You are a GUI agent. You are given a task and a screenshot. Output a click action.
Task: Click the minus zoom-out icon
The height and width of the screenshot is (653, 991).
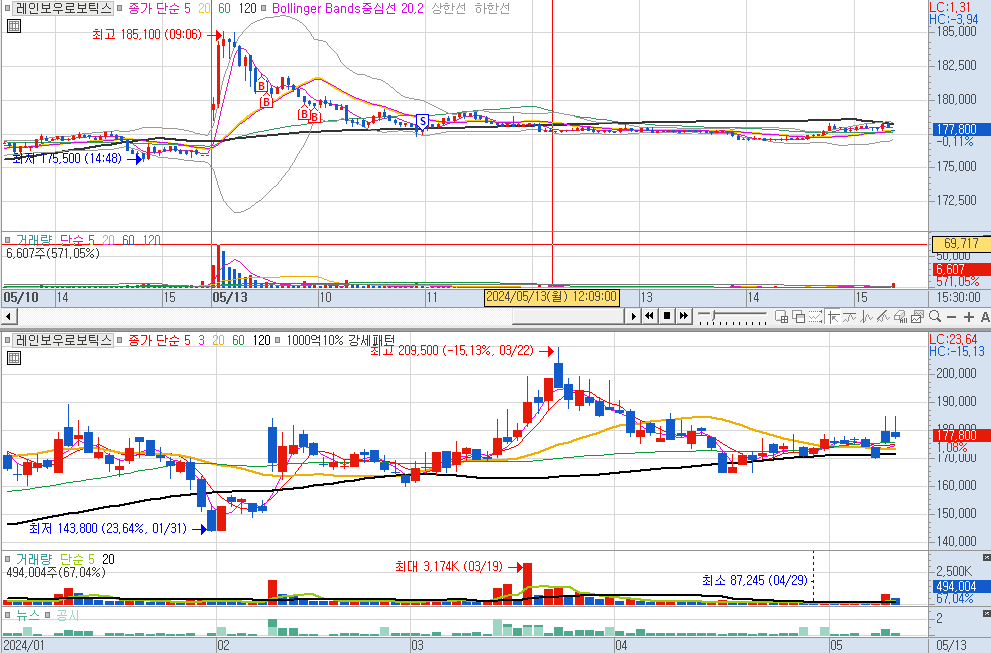point(952,317)
